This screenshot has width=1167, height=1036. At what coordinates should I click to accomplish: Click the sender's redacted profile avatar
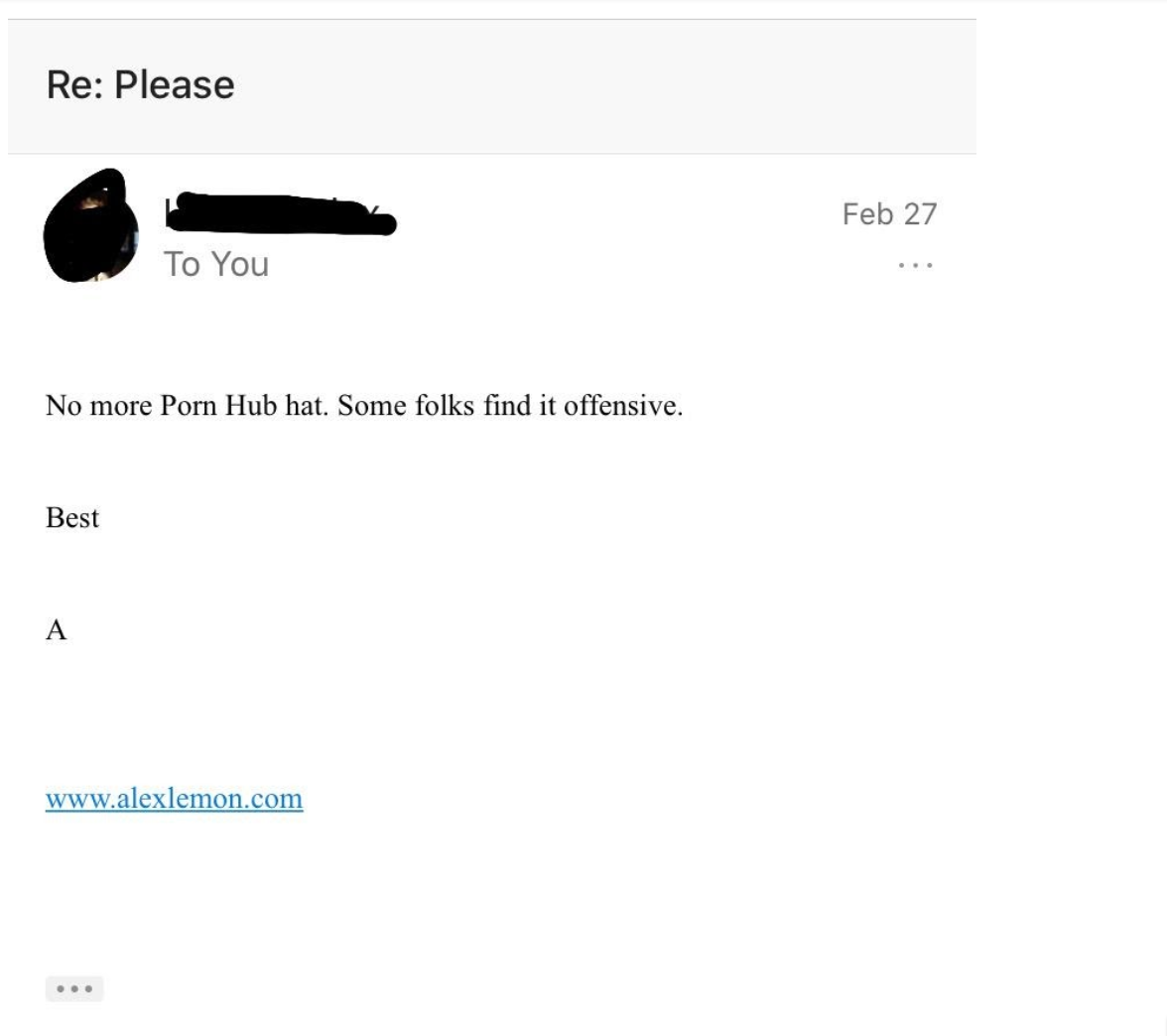90,226
